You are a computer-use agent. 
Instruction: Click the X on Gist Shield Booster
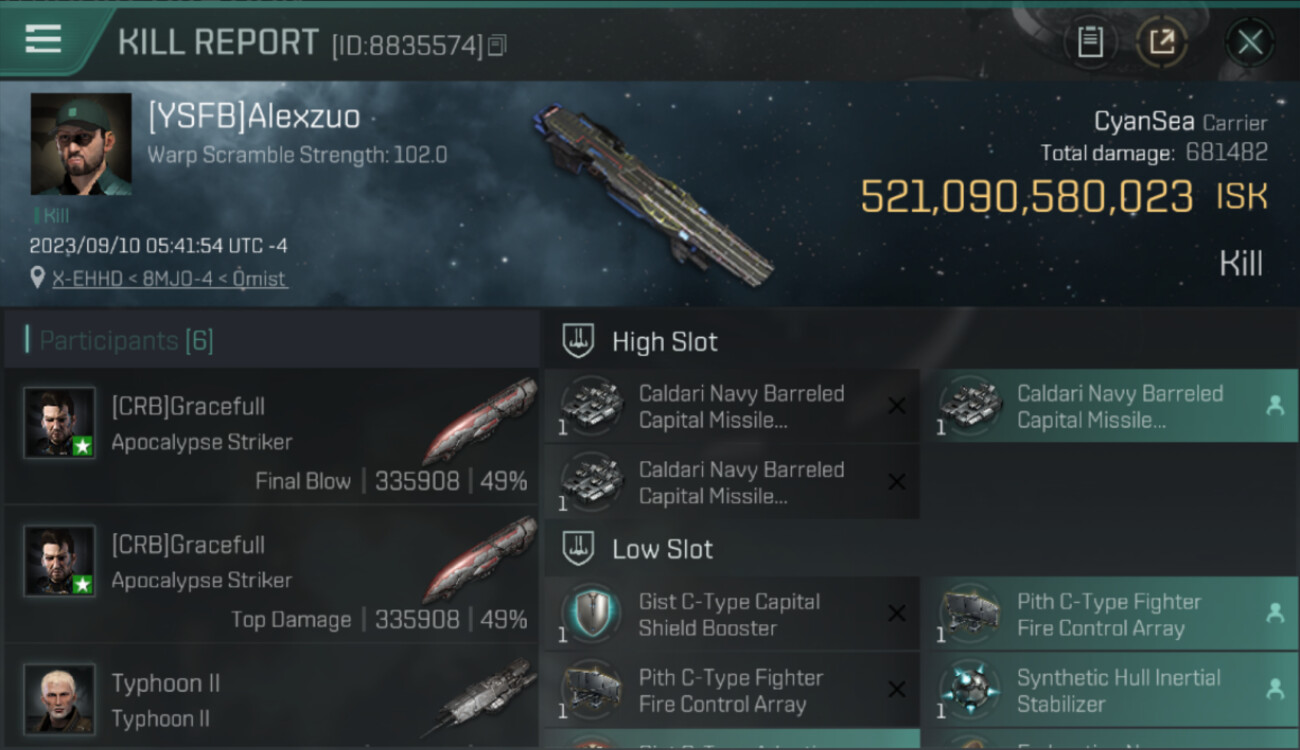897,614
